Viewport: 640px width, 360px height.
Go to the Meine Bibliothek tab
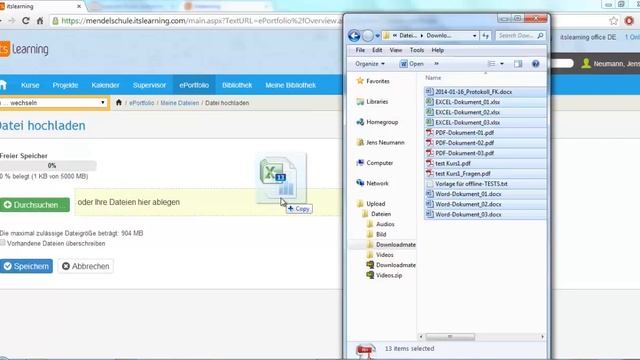pos(291,85)
